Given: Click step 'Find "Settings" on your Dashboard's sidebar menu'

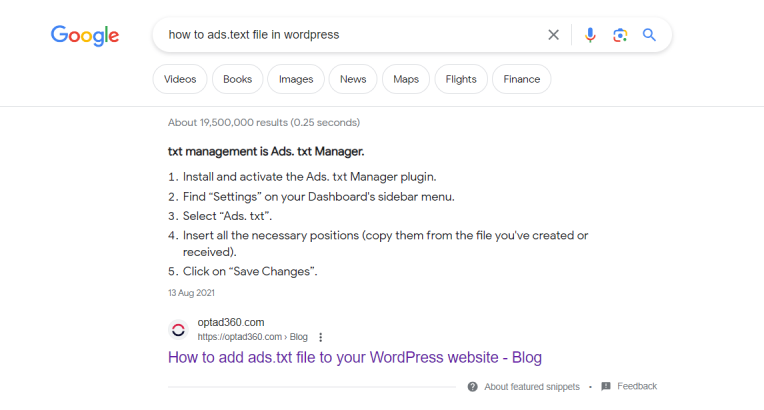Looking at the screenshot, I should coord(319,197).
